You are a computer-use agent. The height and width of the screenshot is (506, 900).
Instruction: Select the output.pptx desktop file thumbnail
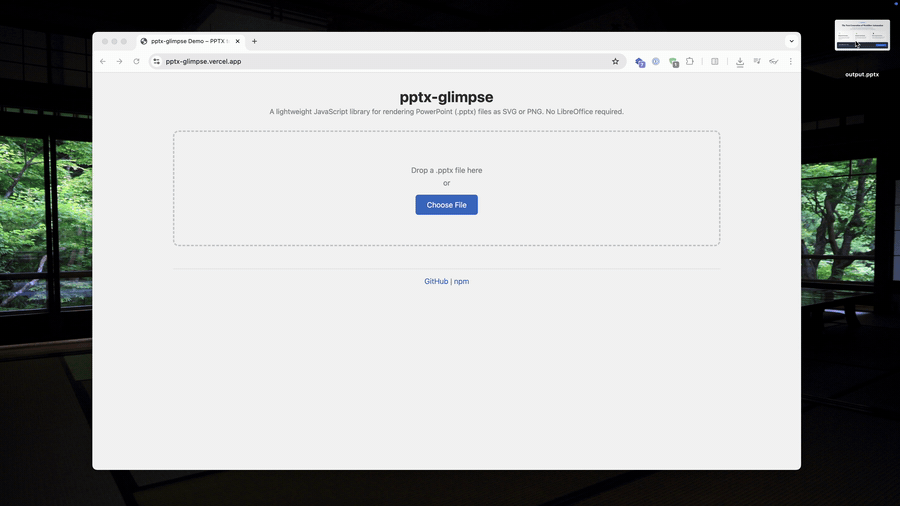(862, 35)
